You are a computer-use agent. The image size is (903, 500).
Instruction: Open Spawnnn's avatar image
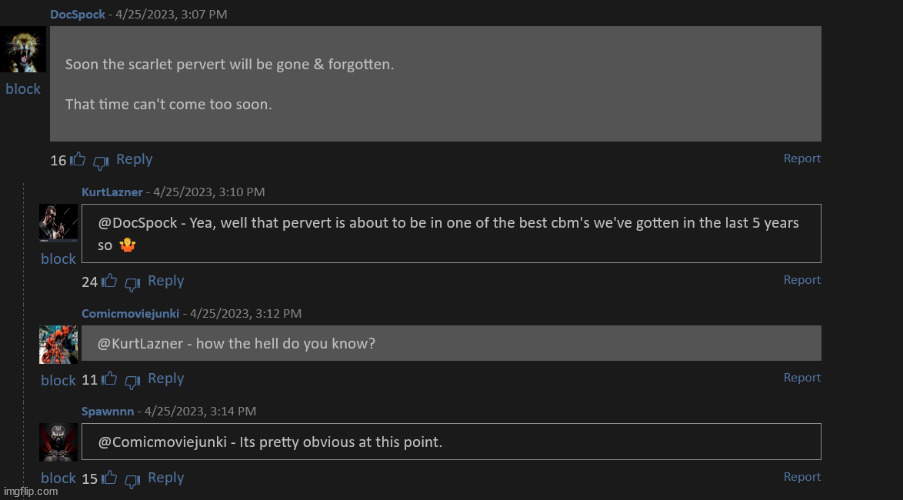click(x=58, y=442)
